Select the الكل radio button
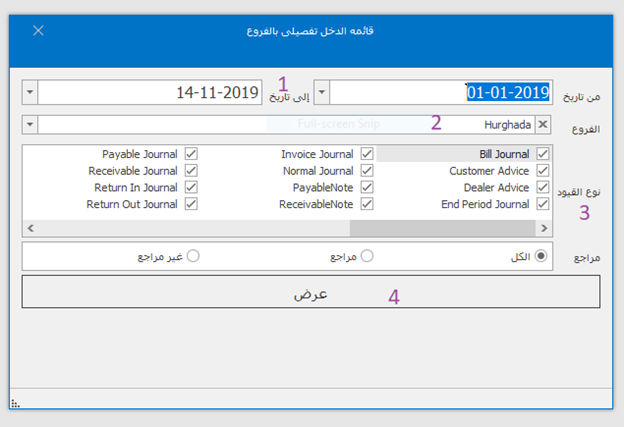 [542, 256]
